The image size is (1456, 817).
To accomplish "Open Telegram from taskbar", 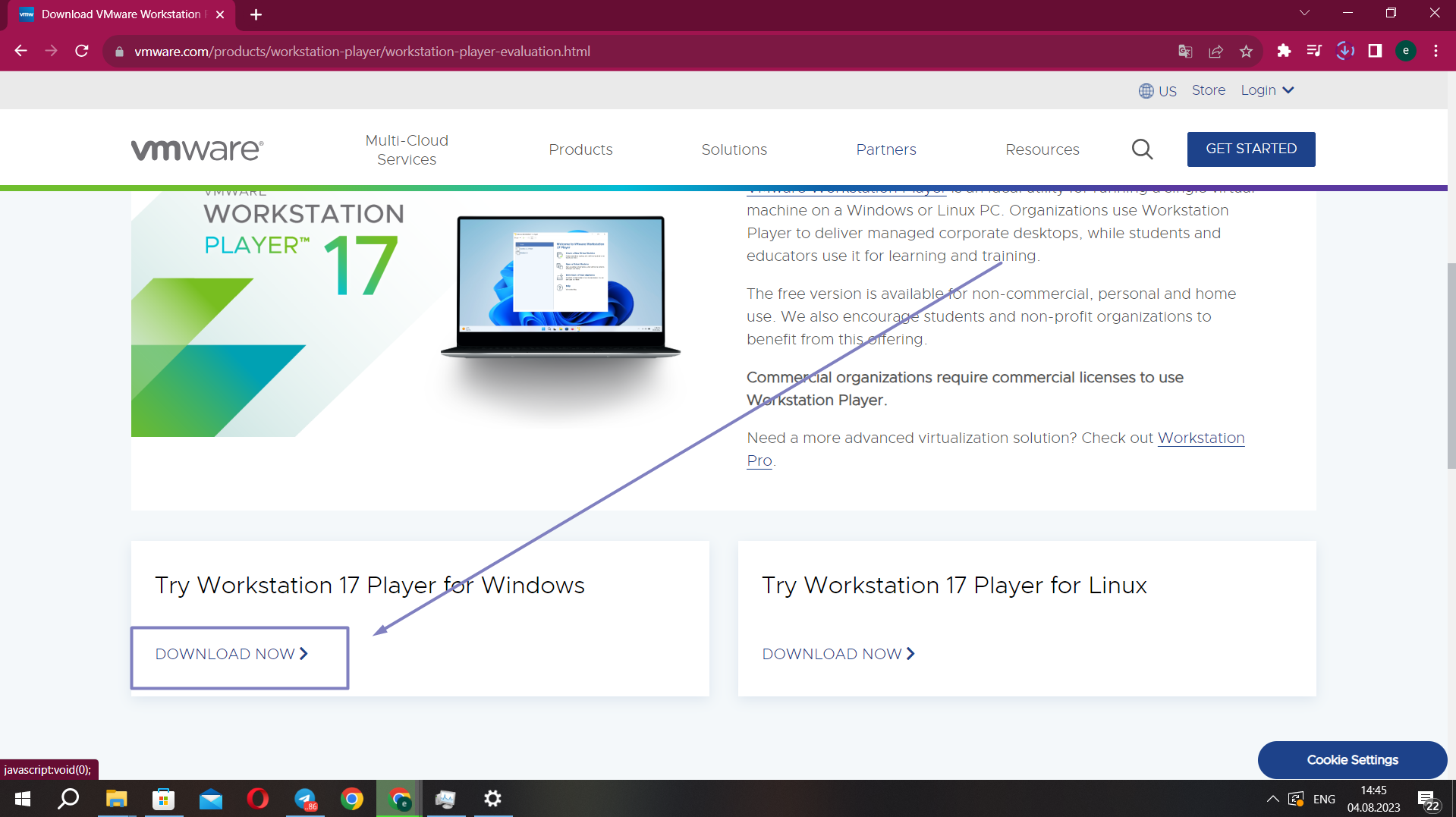I will pos(305,799).
